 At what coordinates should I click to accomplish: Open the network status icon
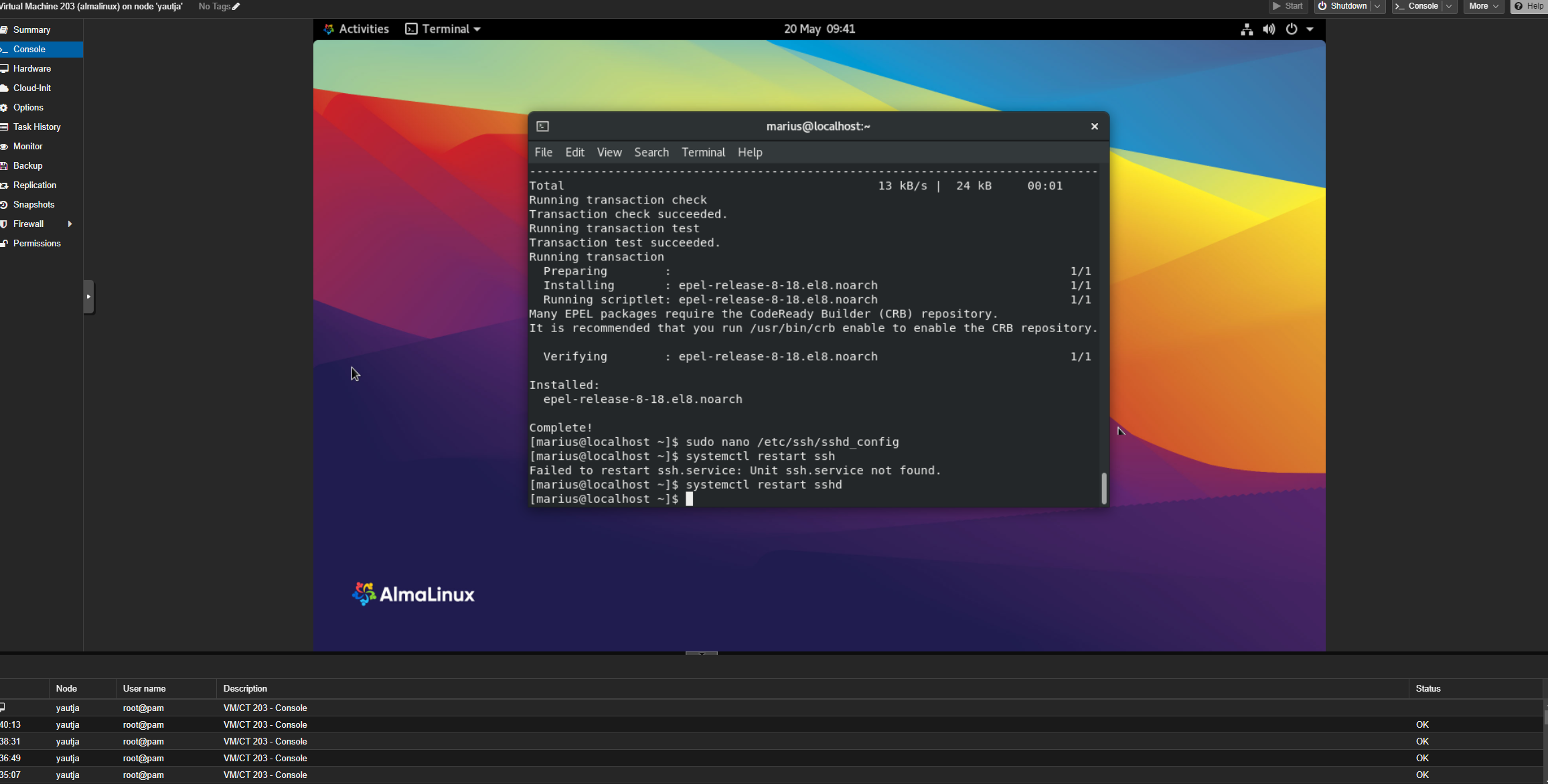pos(1246,29)
